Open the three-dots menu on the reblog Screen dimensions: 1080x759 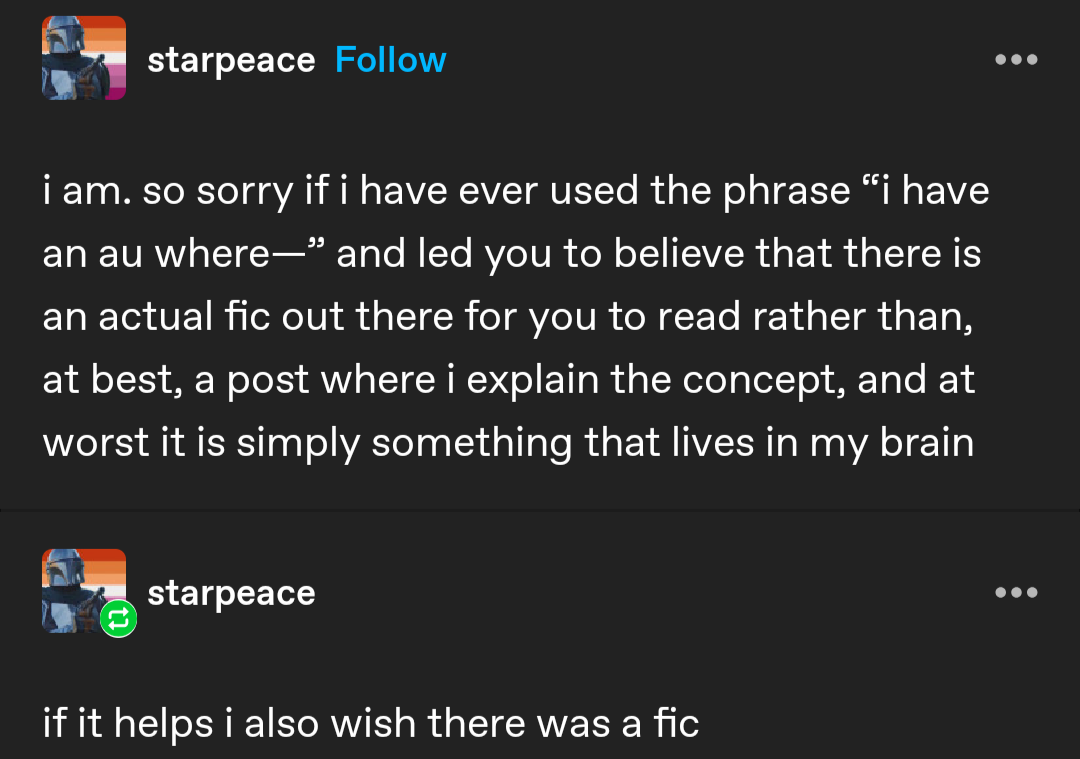[x=1017, y=593]
